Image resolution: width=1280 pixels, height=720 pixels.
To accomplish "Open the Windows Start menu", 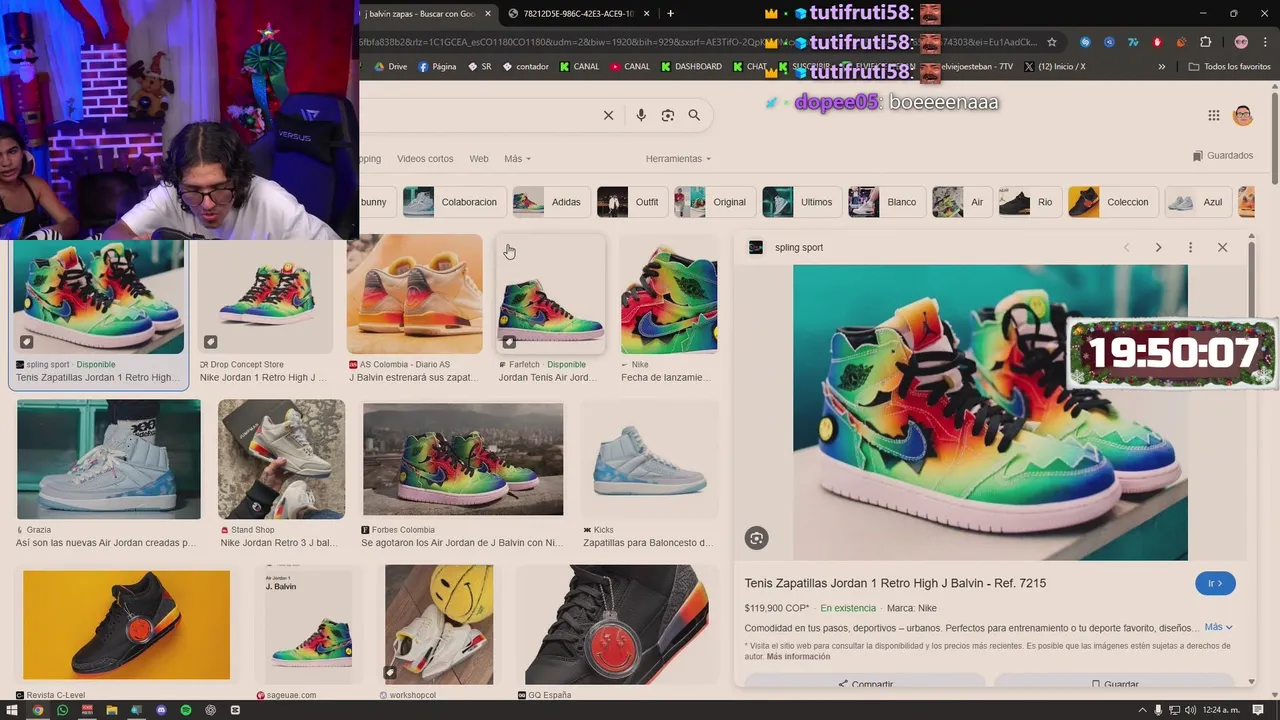I will tap(13, 710).
